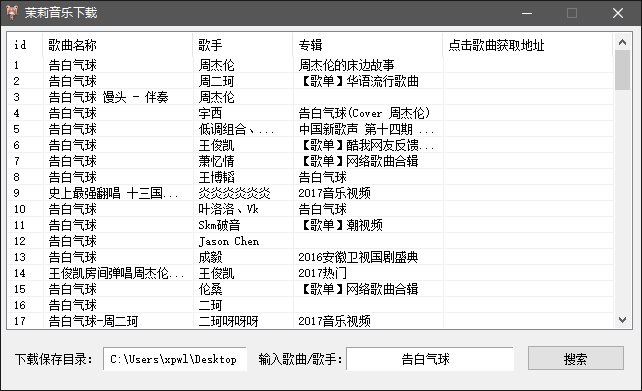Select song row 1 by 周杰伦
The image size is (642, 391).
(310, 65)
